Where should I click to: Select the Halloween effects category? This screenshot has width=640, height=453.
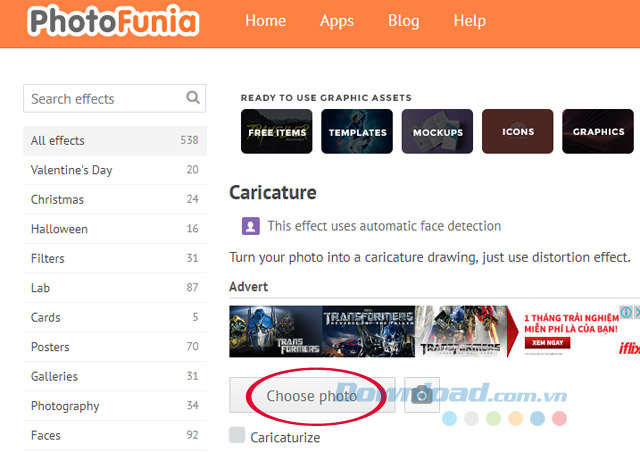[60, 229]
